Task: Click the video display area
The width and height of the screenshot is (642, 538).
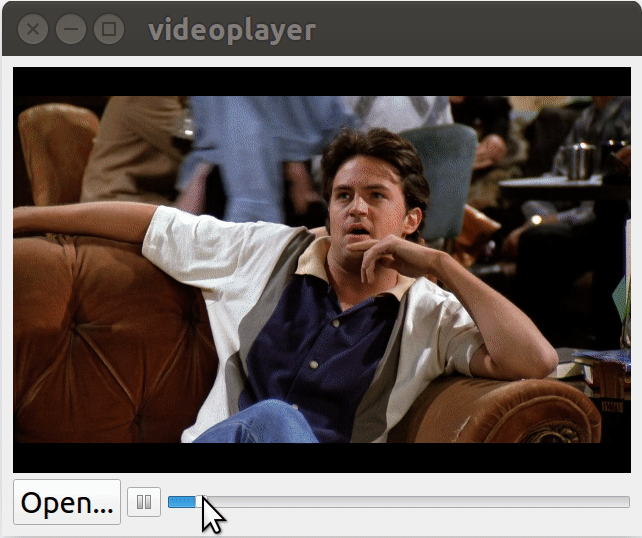Action: pyautogui.click(x=322, y=270)
